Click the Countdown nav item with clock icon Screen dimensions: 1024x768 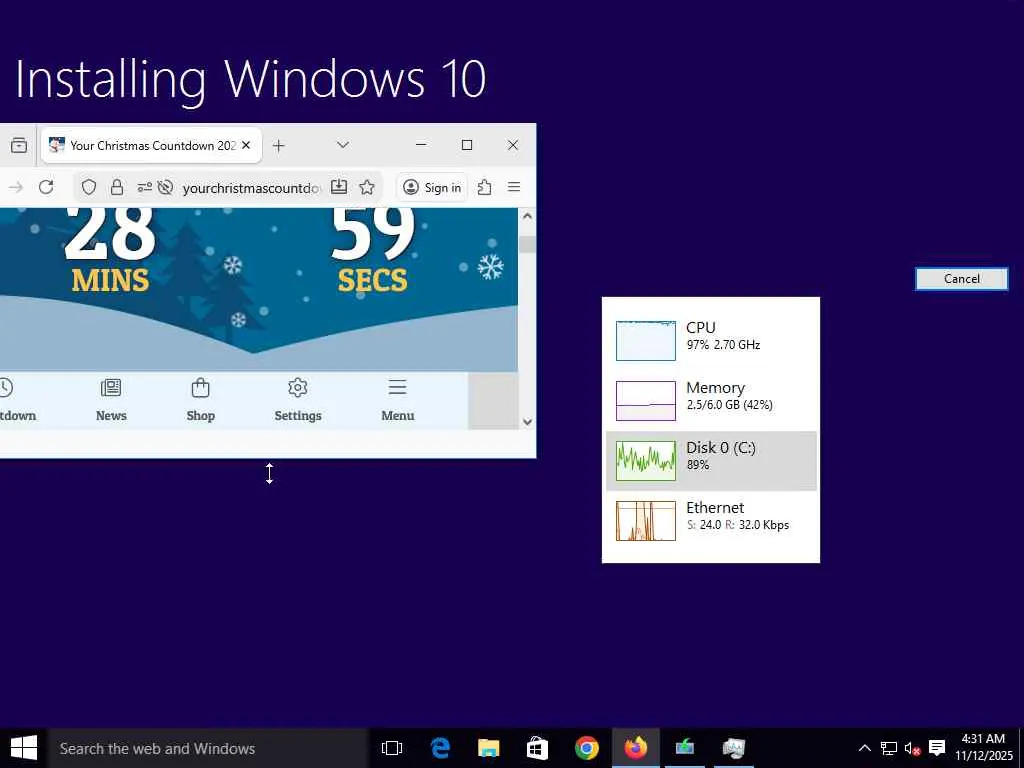(16, 400)
